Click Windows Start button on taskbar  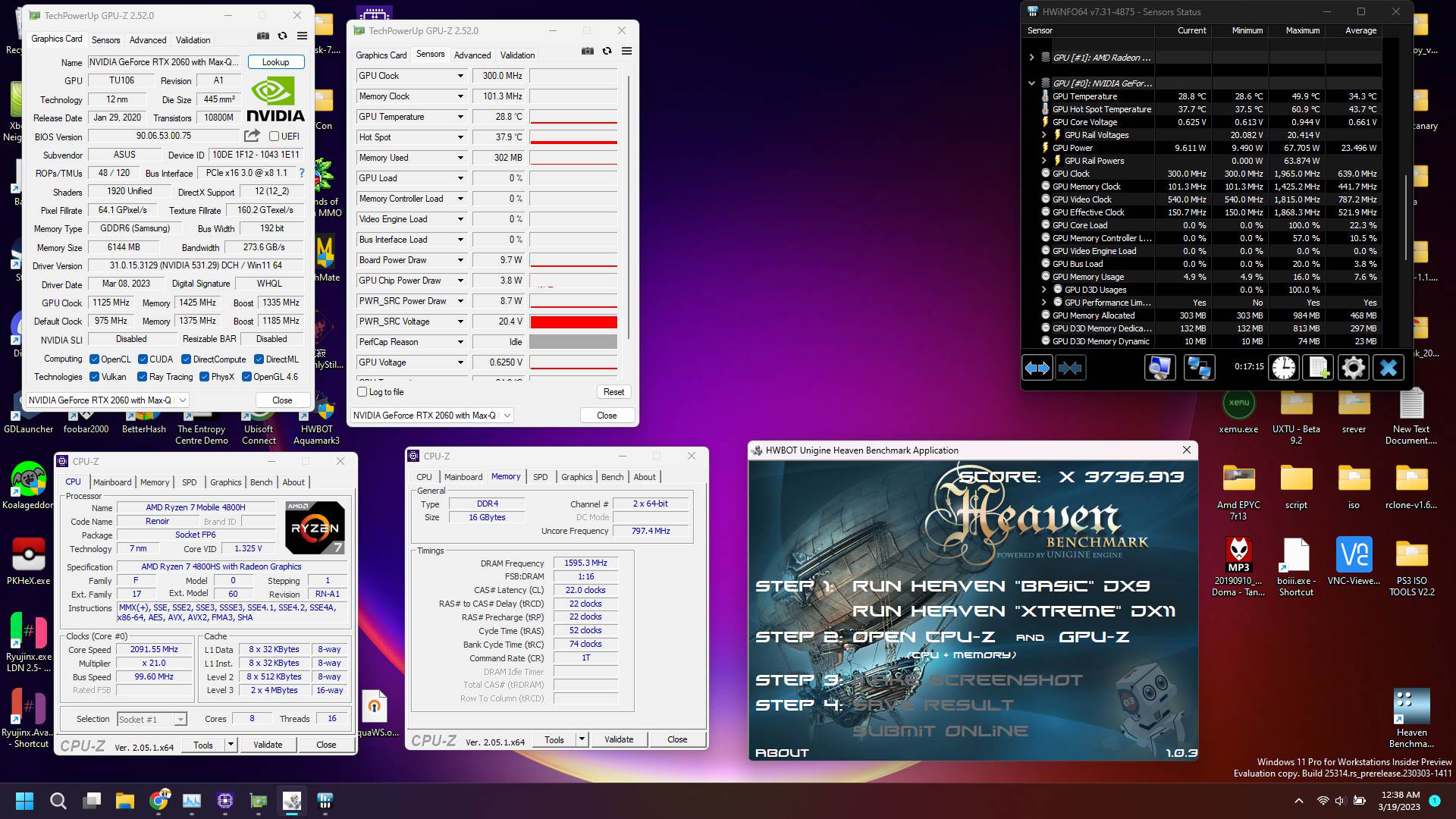[x=24, y=801]
